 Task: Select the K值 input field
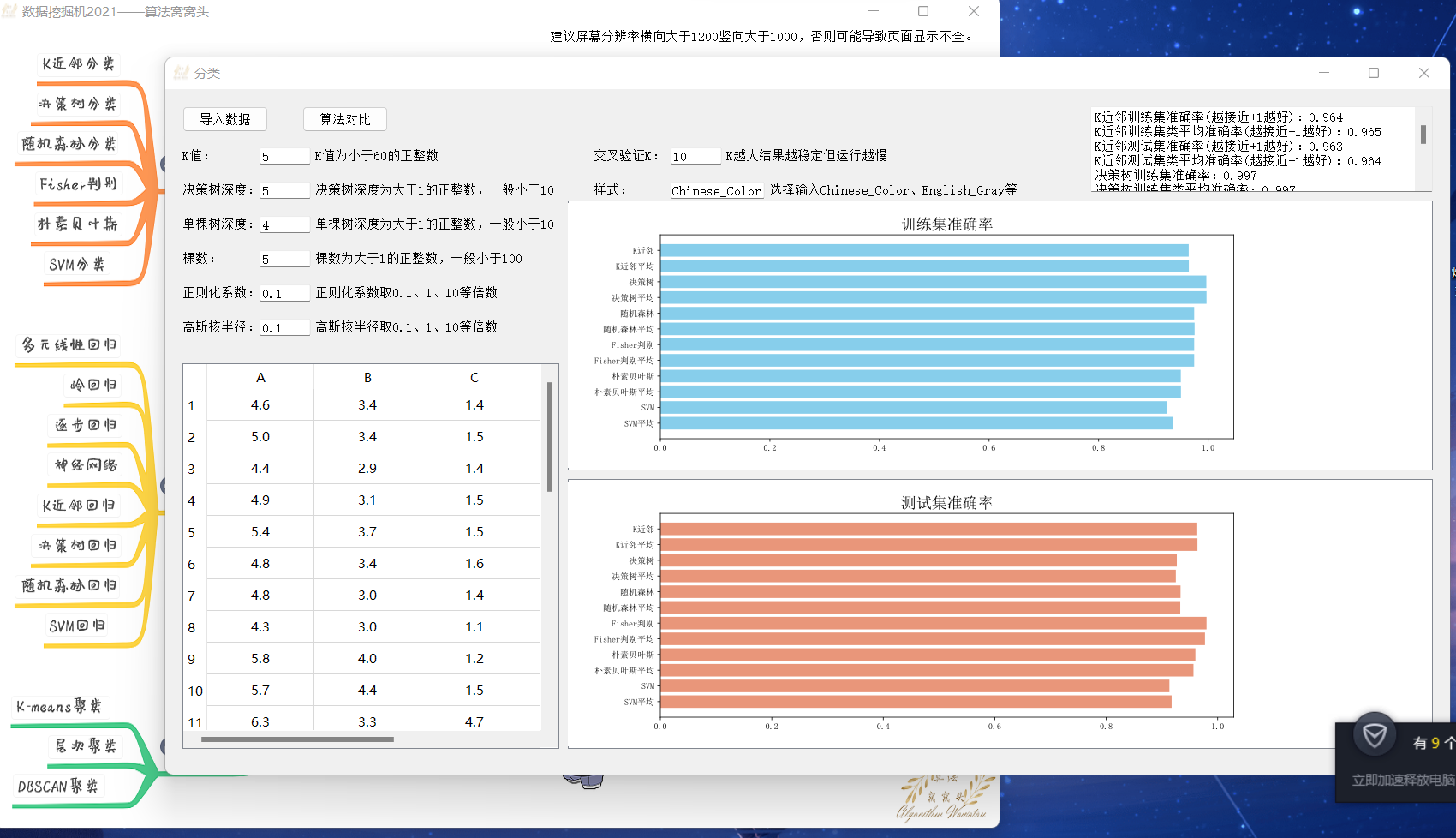click(x=285, y=156)
